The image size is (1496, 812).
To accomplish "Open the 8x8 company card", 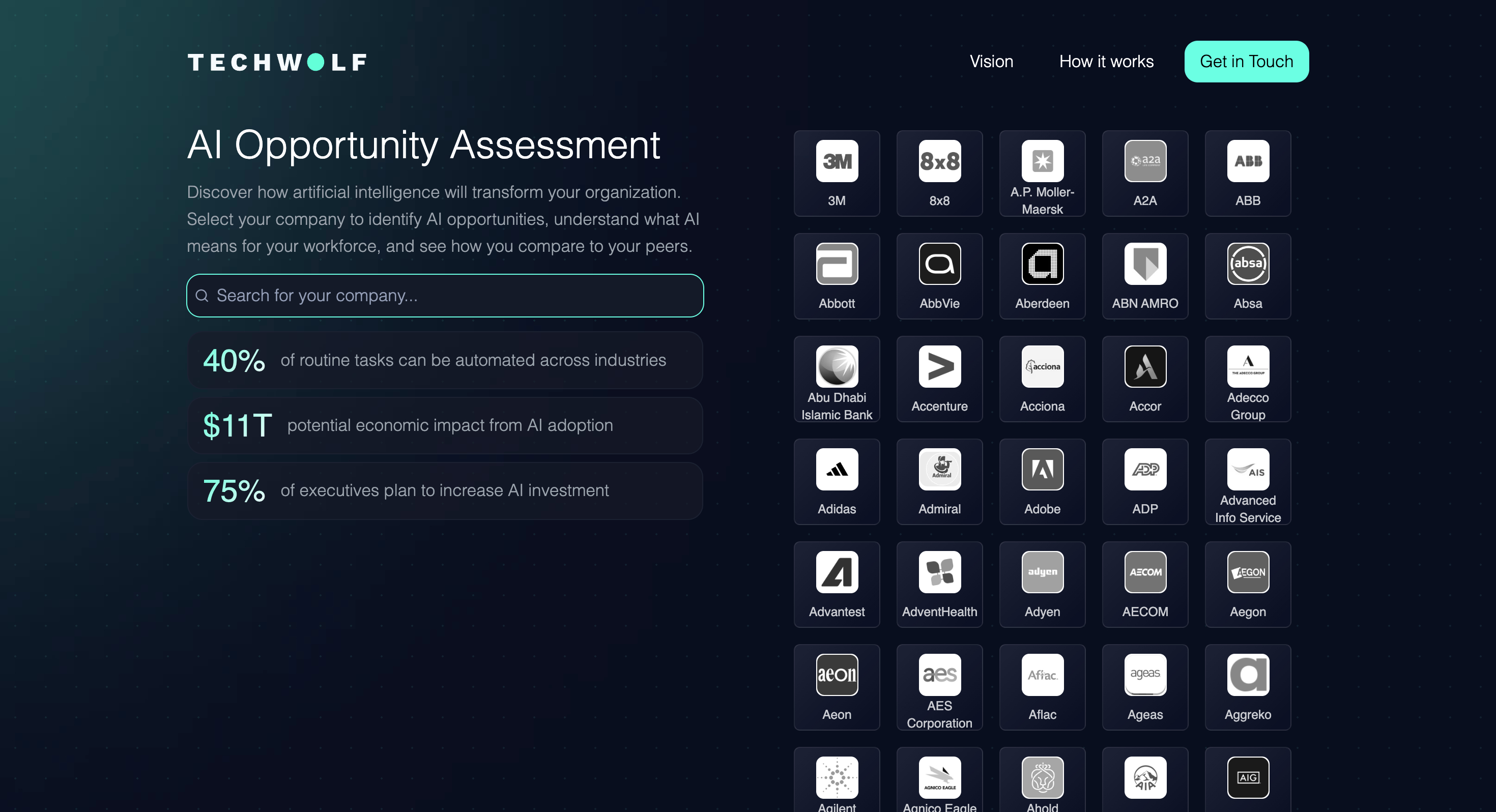I will point(939,173).
